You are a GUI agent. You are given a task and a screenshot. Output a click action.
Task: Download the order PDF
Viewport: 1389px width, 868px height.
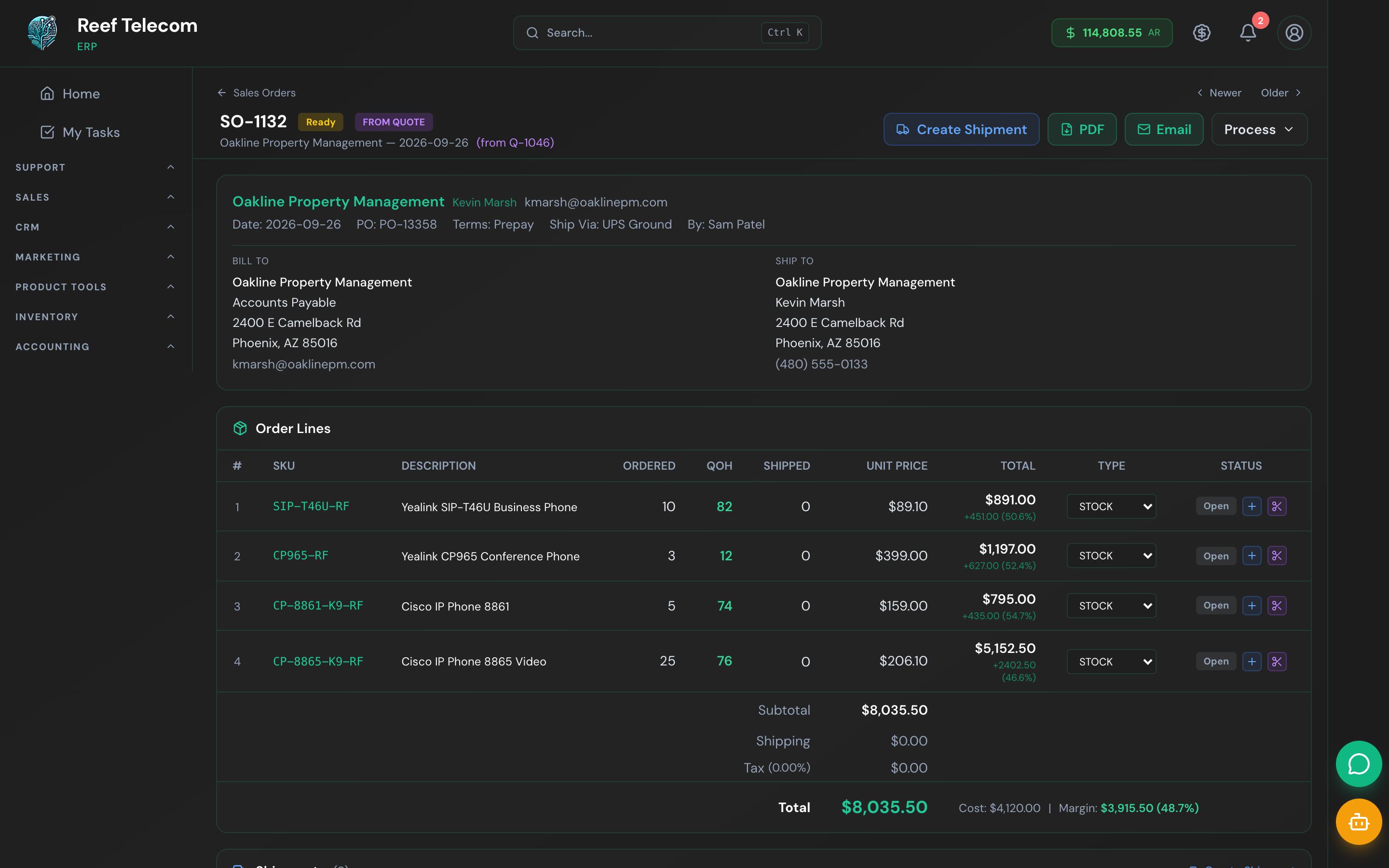pos(1082,129)
